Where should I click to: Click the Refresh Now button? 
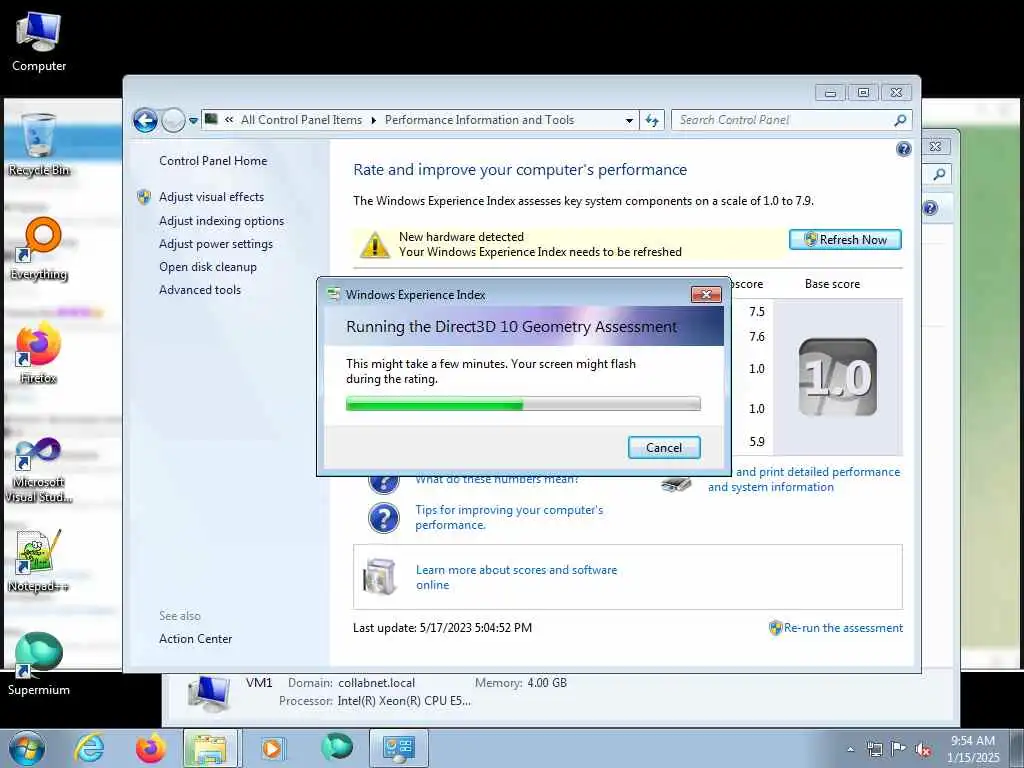point(845,240)
